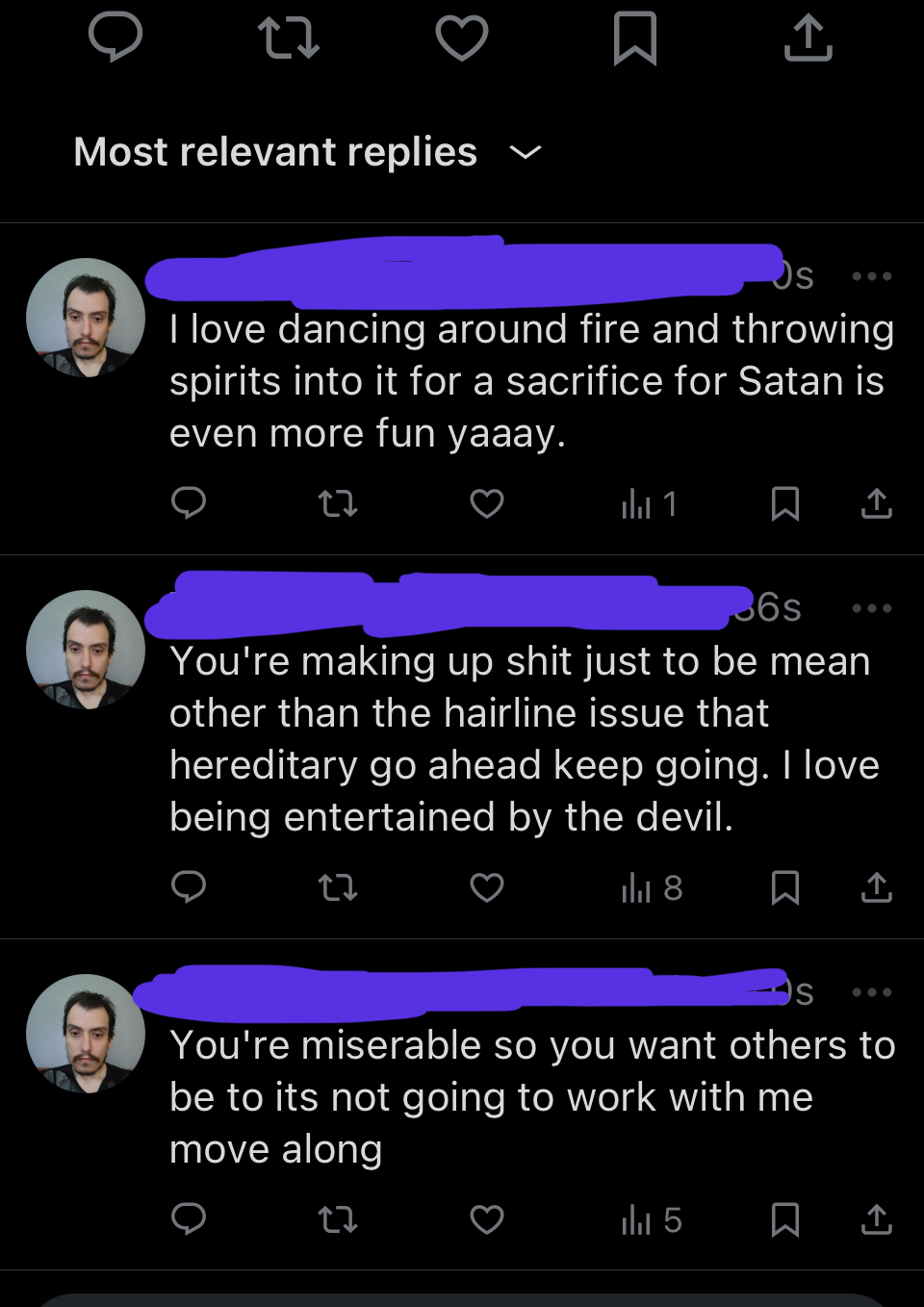
Task: Open more options on the 'making up shit' reply
Action: [872, 608]
